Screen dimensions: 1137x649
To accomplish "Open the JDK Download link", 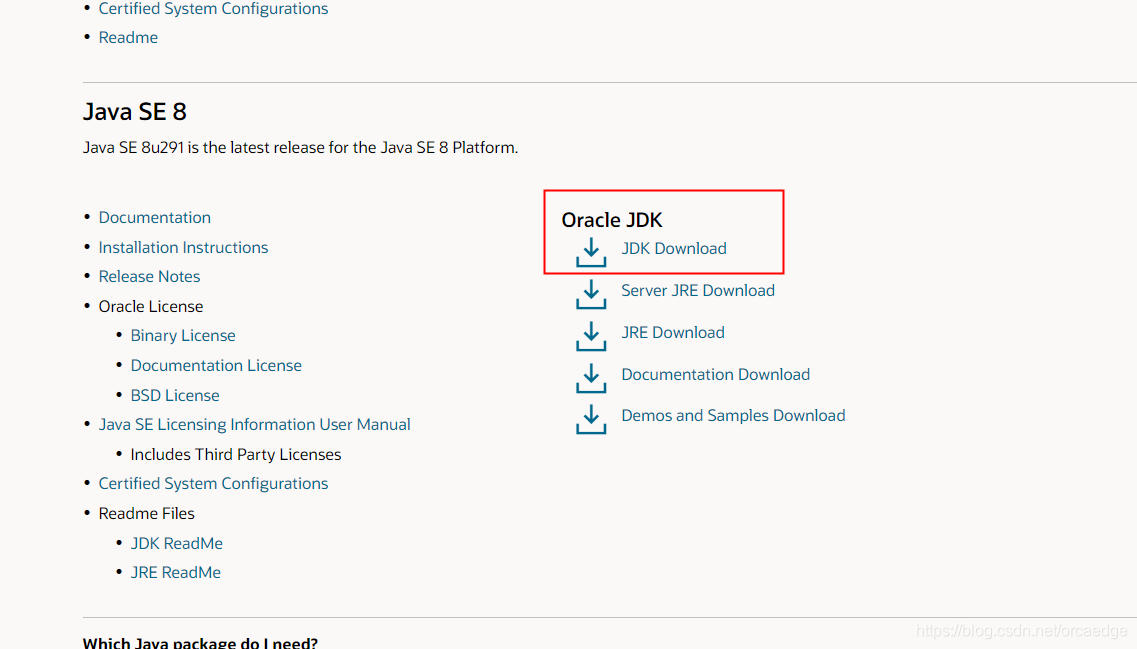I will (674, 249).
